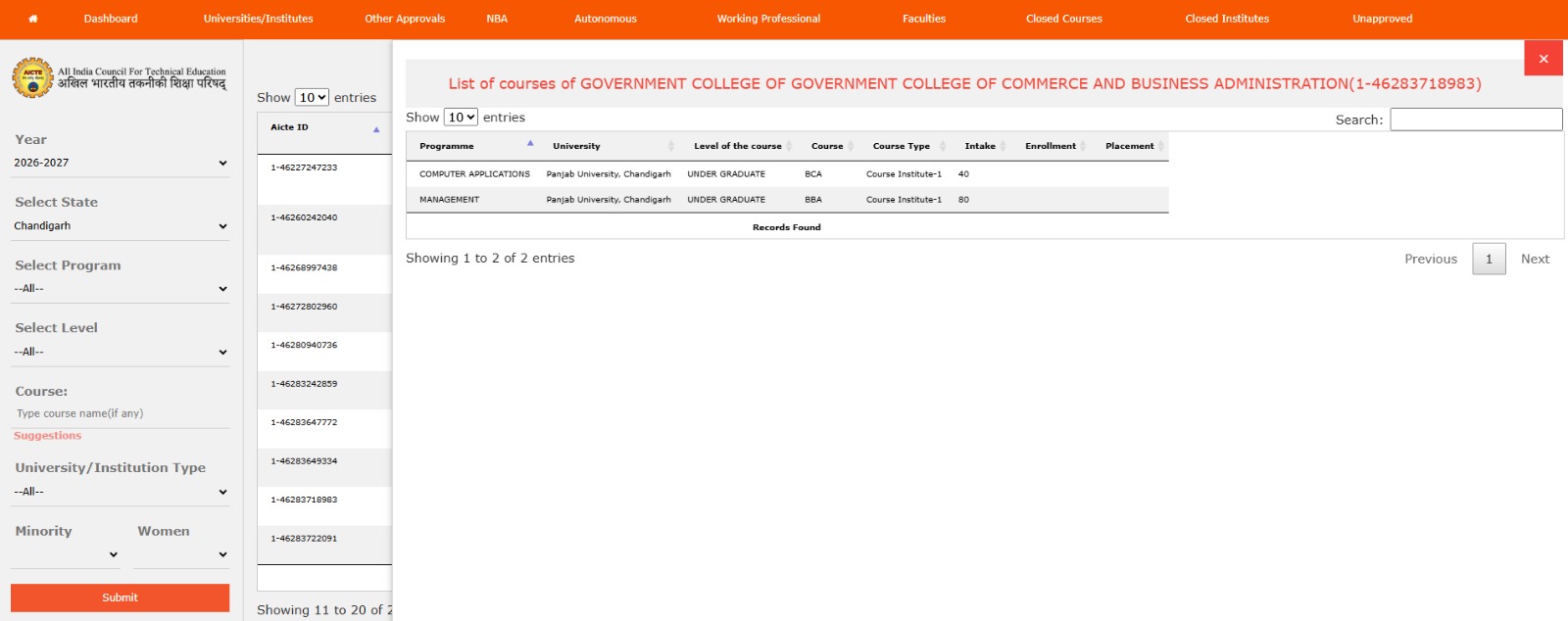Open the Women dropdown
Image resolution: width=1568 pixels, height=621 pixels.
coord(181,554)
